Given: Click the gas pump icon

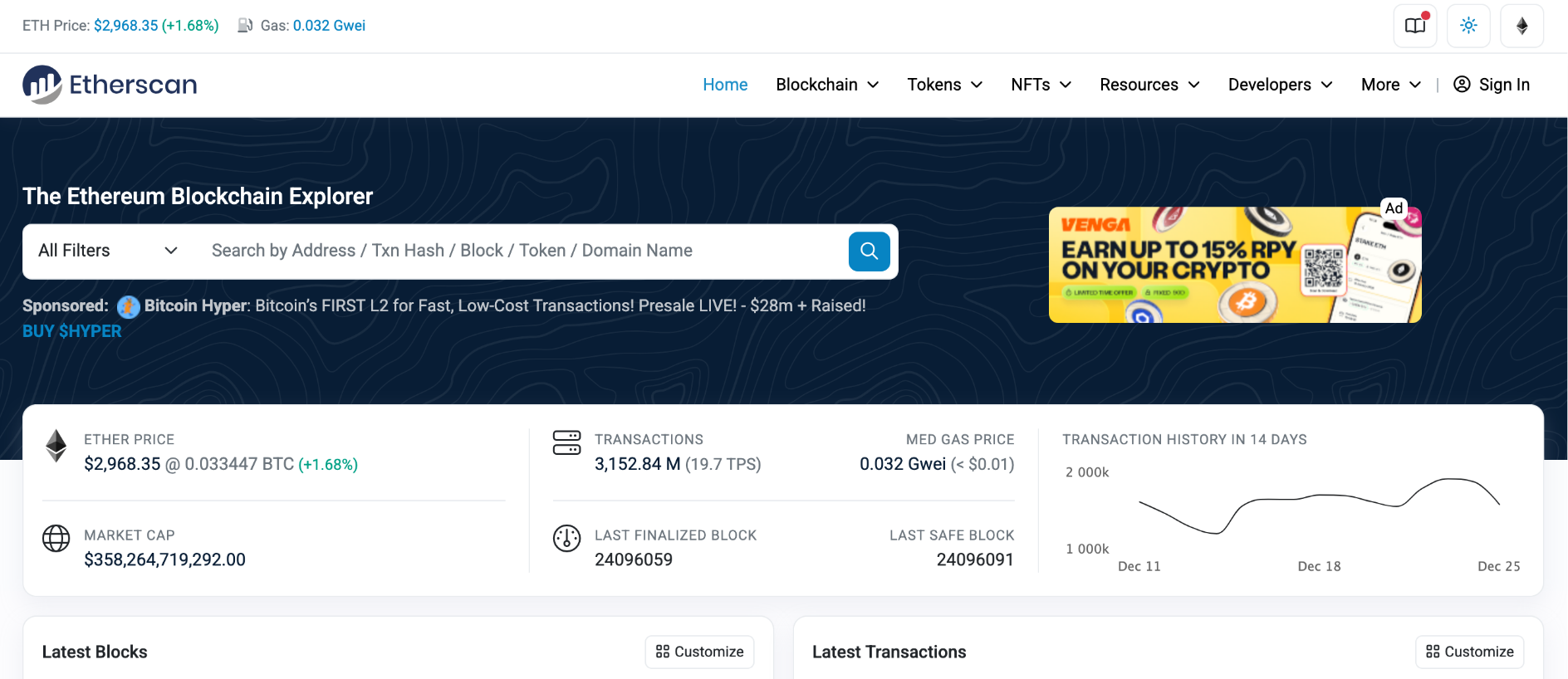Looking at the screenshot, I should click(245, 26).
